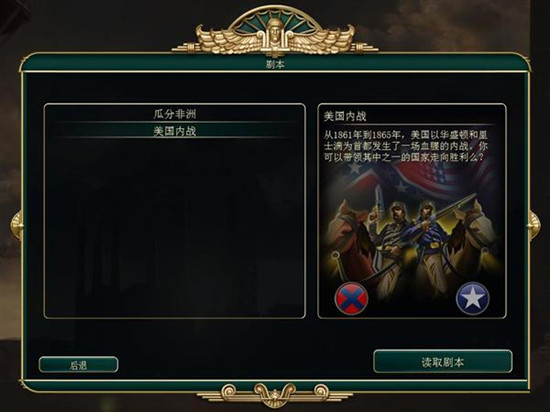This screenshot has width=550, height=412.
Task: Click the Civil War soldiers illustration
Action: point(412,235)
